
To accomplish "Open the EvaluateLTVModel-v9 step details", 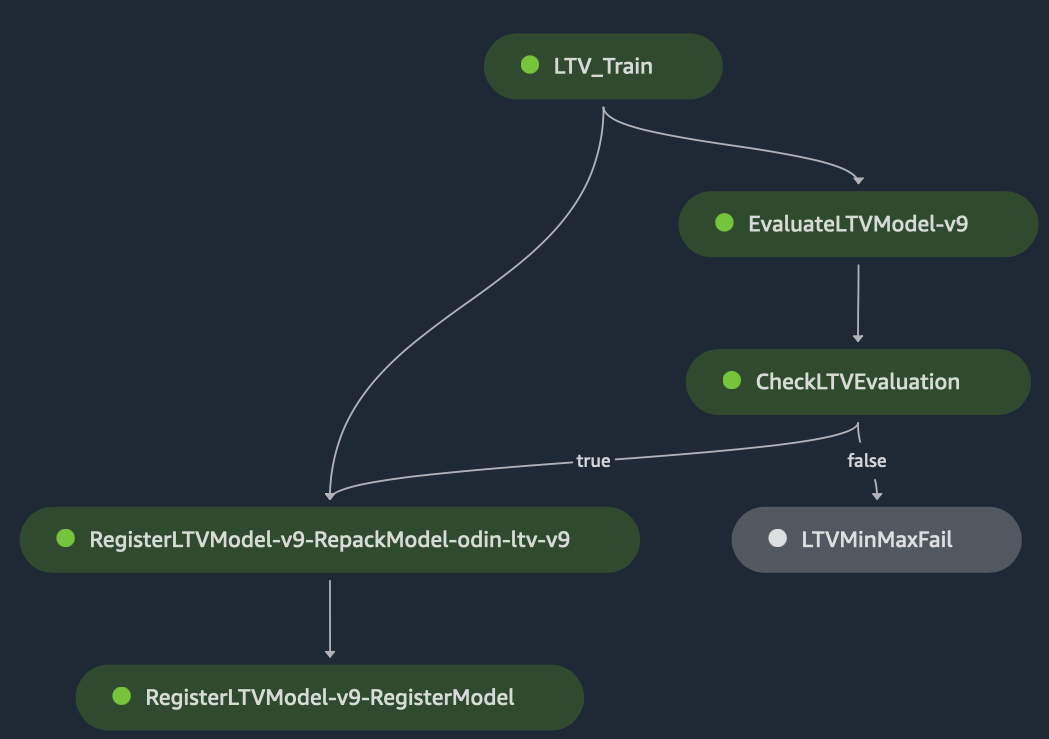I will [858, 224].
